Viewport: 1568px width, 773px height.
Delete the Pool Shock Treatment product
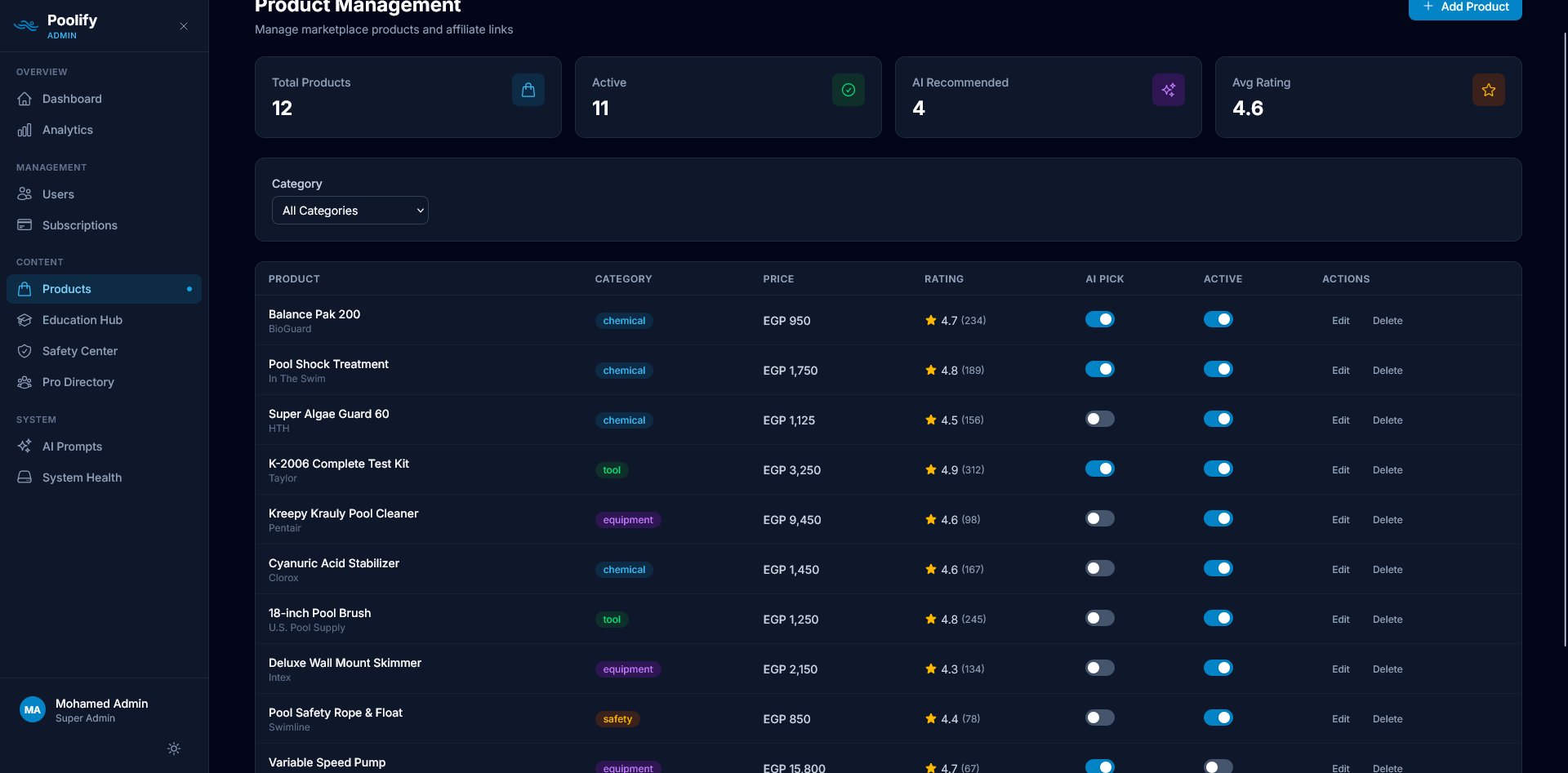(x=1388, y=371)
